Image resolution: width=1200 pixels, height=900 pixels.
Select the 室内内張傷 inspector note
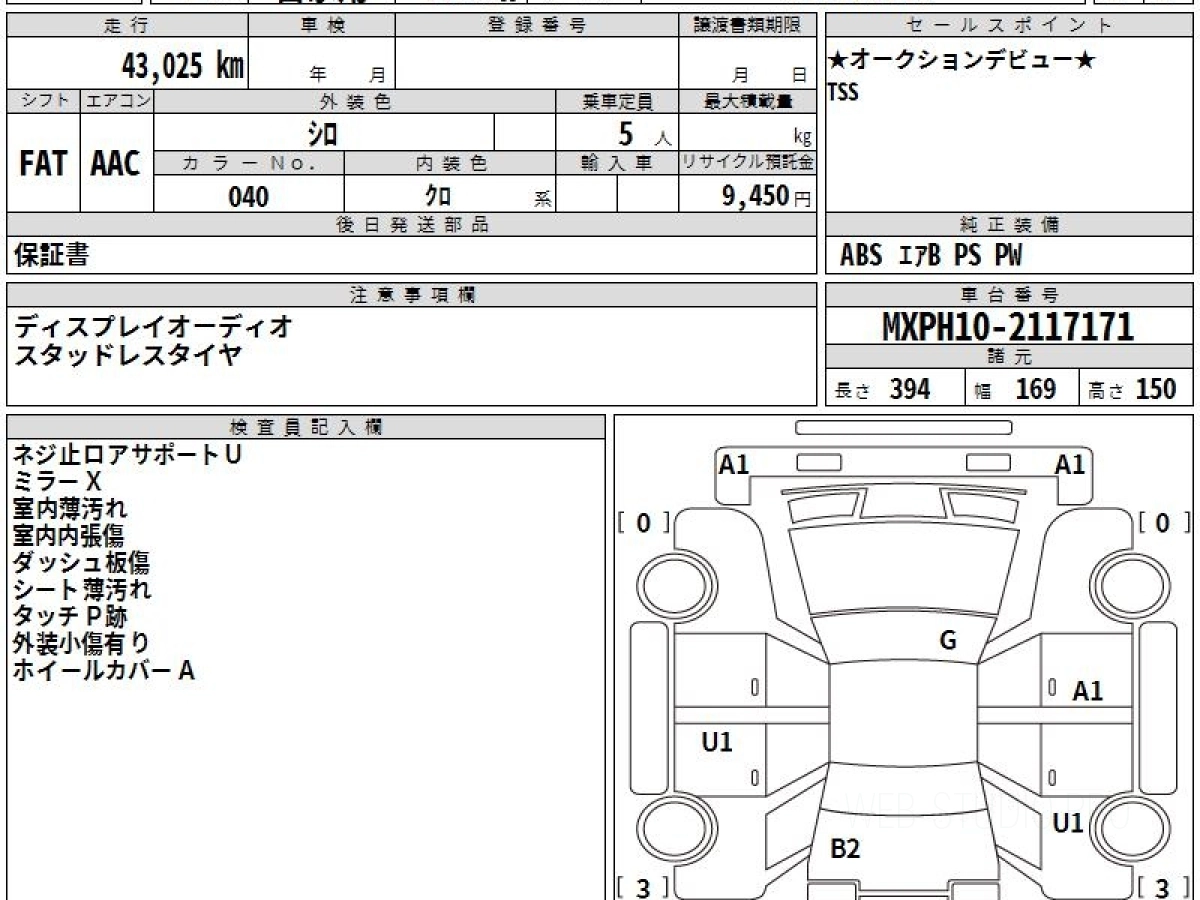[x=70, y=536]
